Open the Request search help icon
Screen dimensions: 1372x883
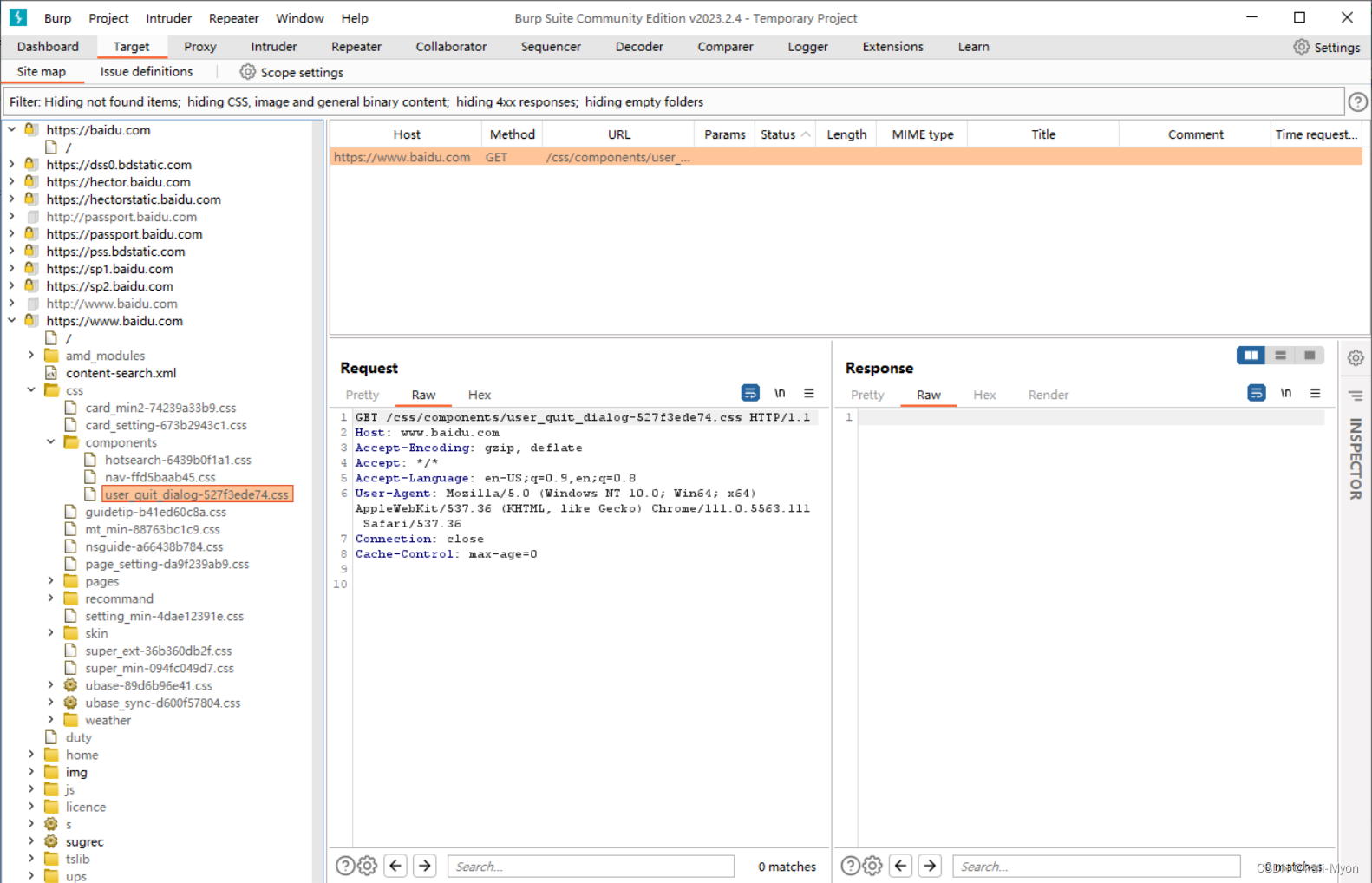pyautogui.click(x=344, y=866)
